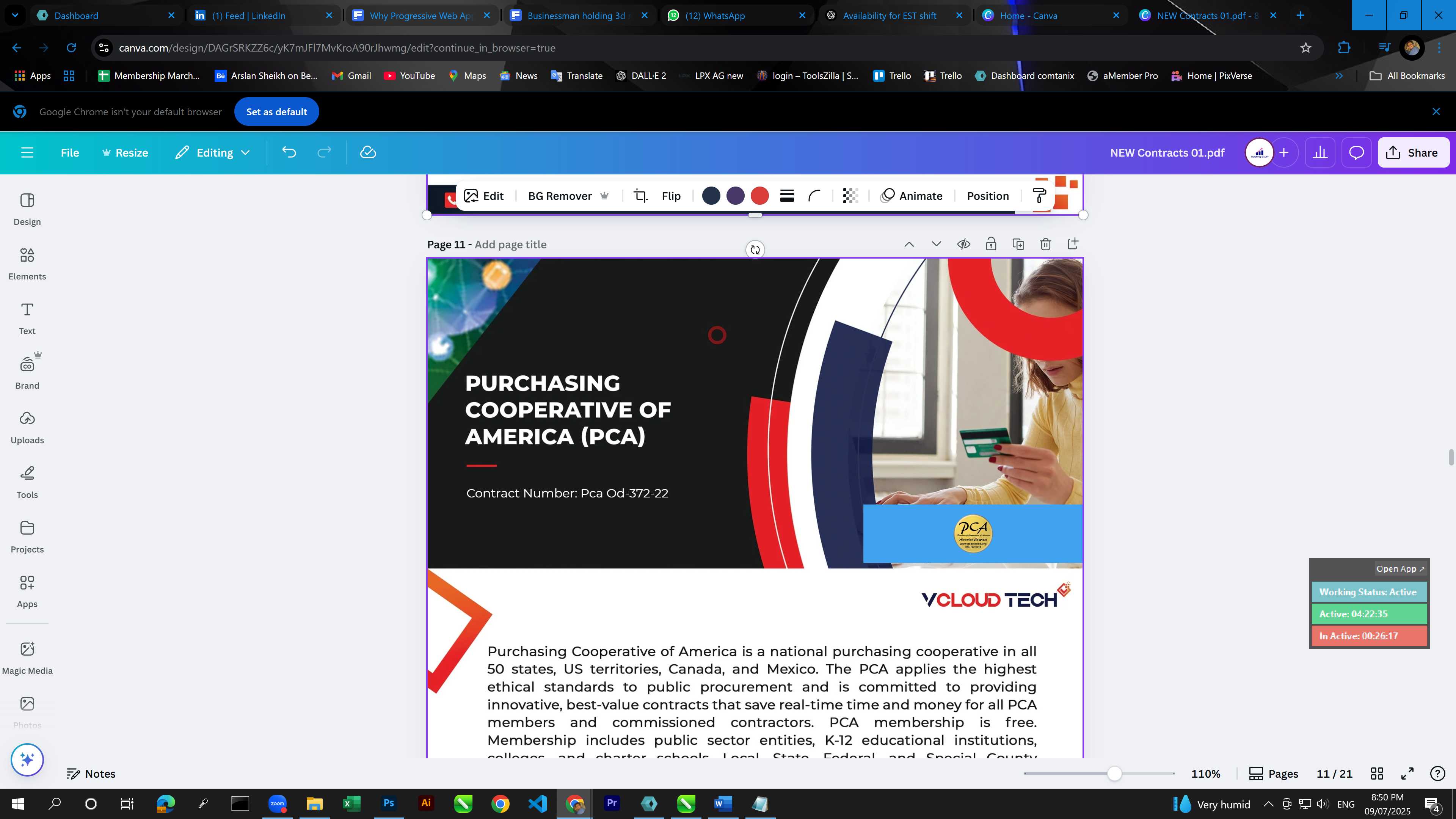
Task: Click Set as default button
Action: (x=276, y=112)
